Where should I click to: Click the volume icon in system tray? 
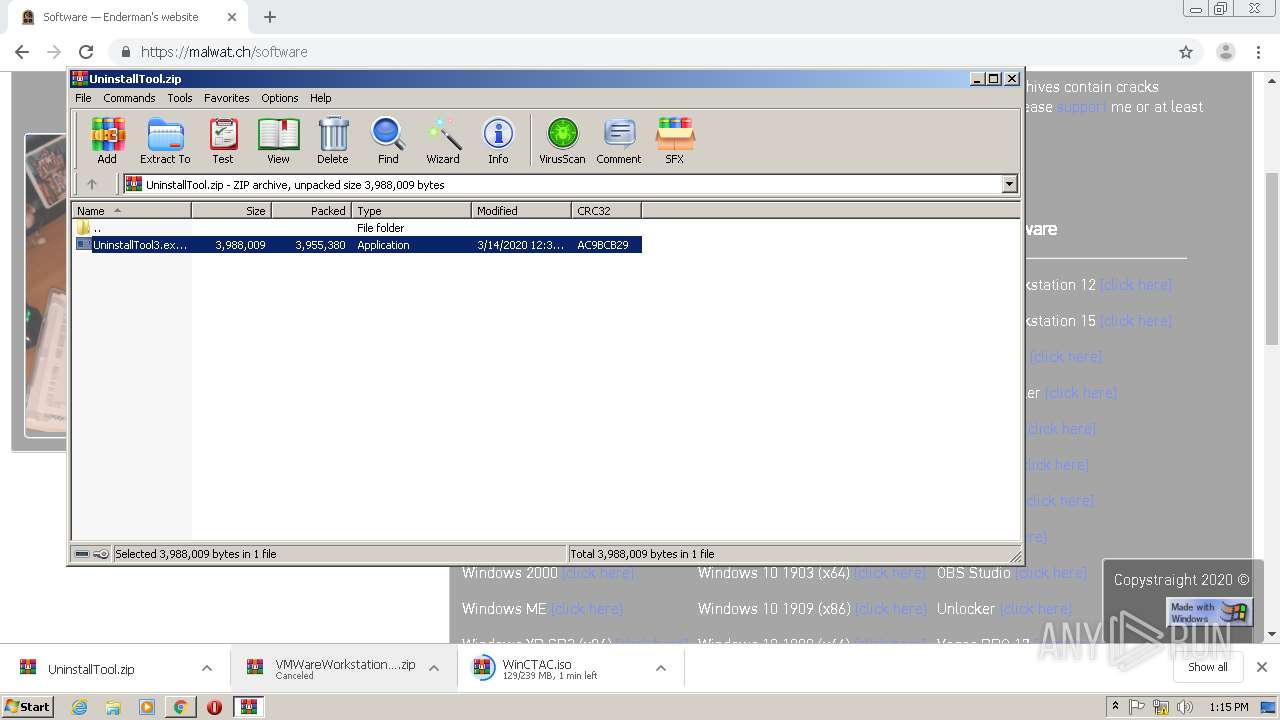tap(1186, 707)
